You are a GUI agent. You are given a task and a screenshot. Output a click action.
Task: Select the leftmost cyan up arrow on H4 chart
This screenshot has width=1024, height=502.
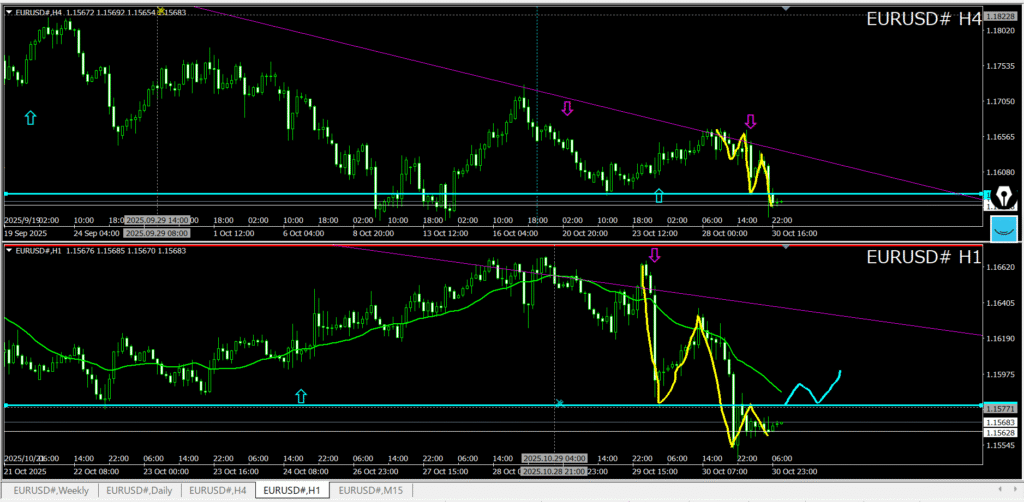[30, 118]
